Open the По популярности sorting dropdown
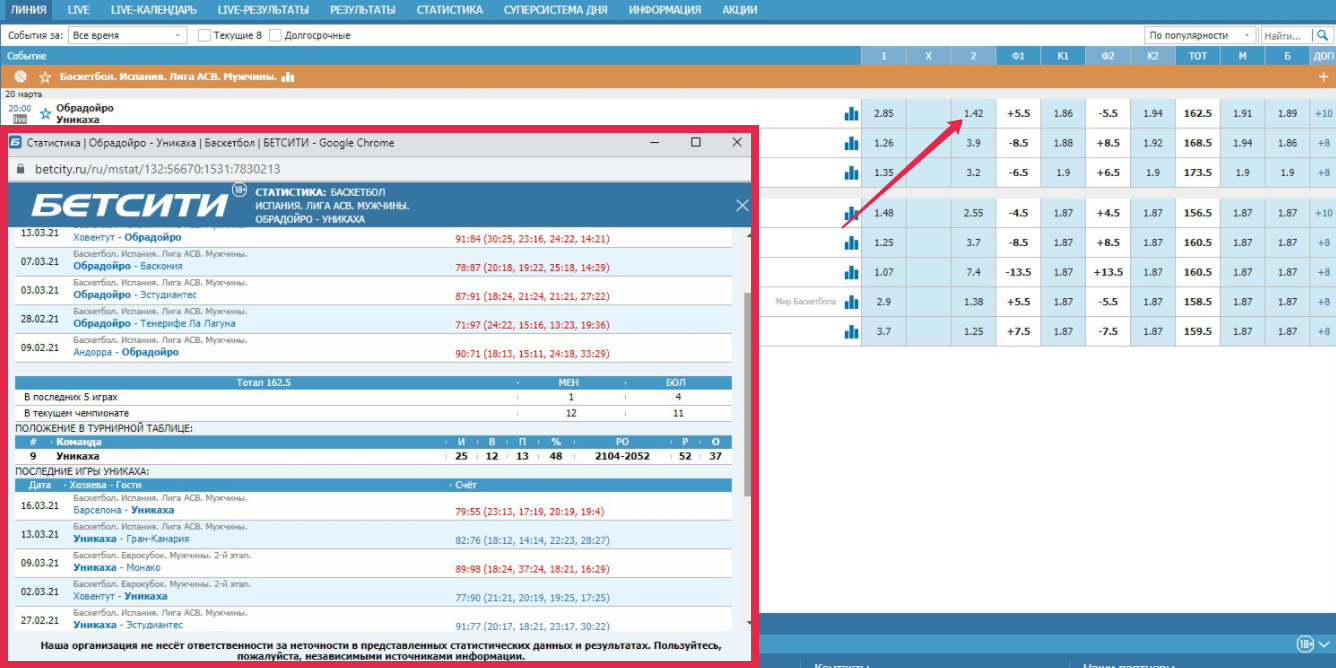The width and height of the screenshot is (1336, 668). tap(1199, 35)
